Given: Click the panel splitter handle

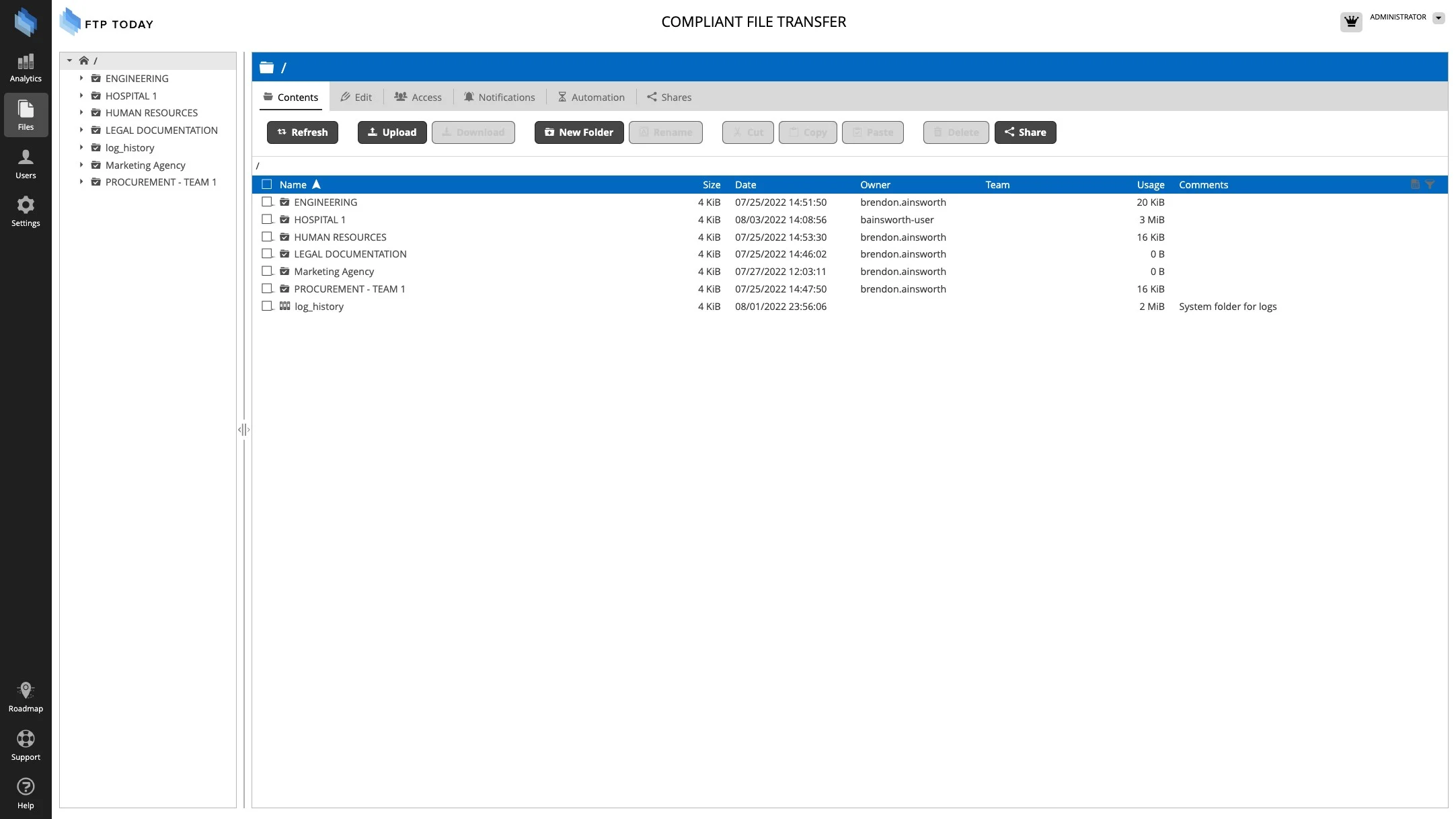Looking at the screenshot, I should point(243,430).
